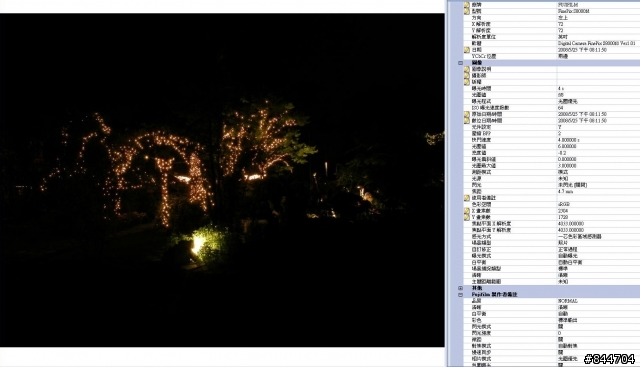Viewport: 640px width, 367px height.
Task: Open the night lights photo preview
Action: [x=222, y=180]
